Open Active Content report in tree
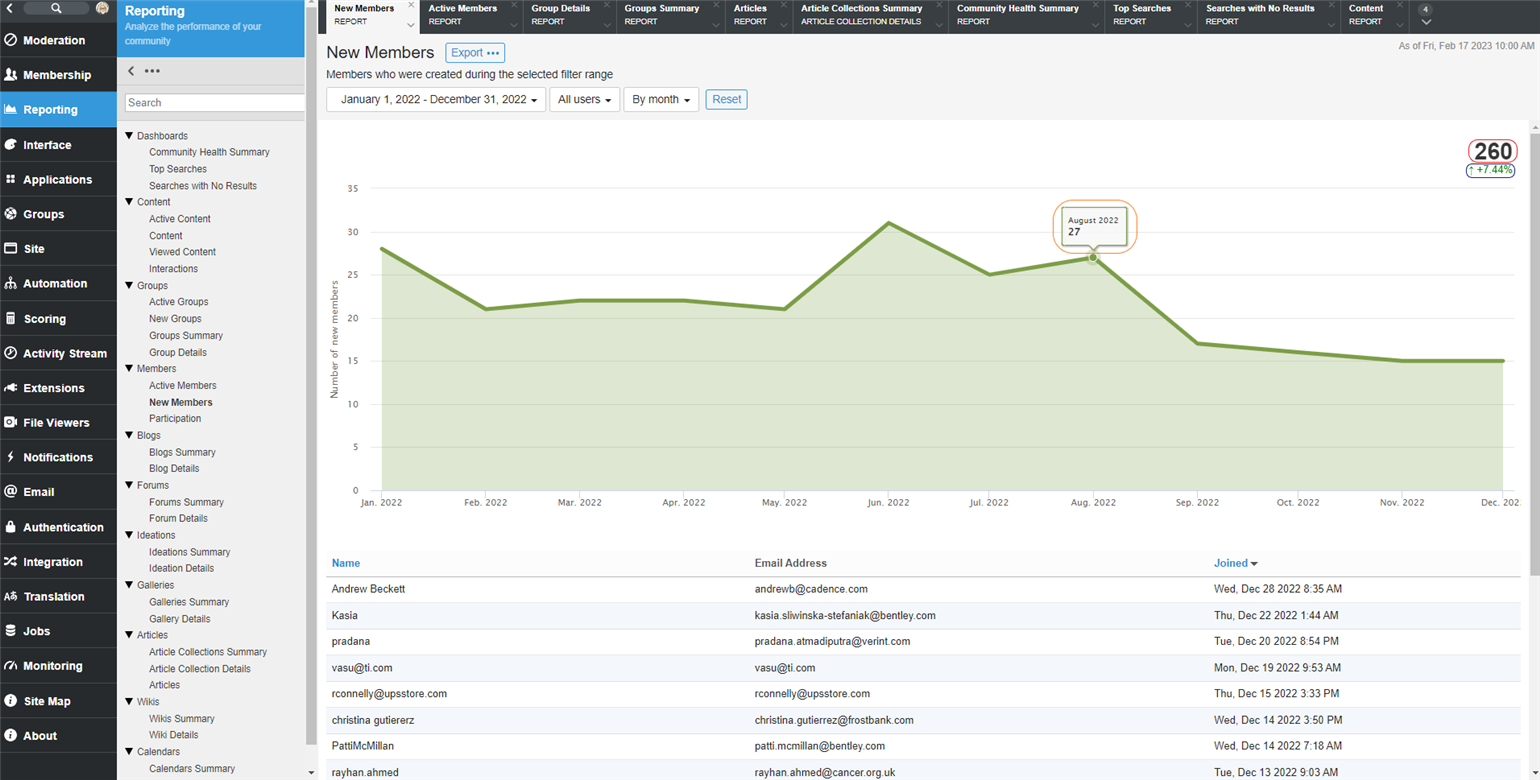This screenshot has width=1540, height=780. [x=180, y=219]
